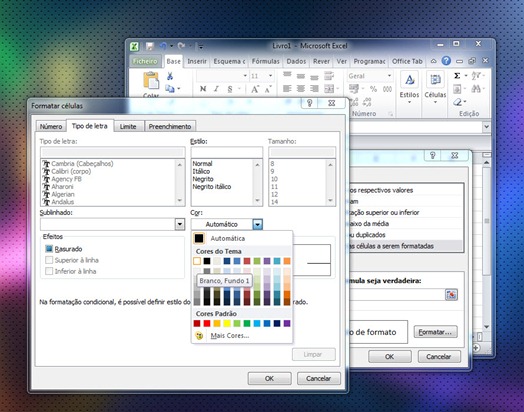
Task: Click the Mais Cores palette icon
Action: [x=199, y=335]
